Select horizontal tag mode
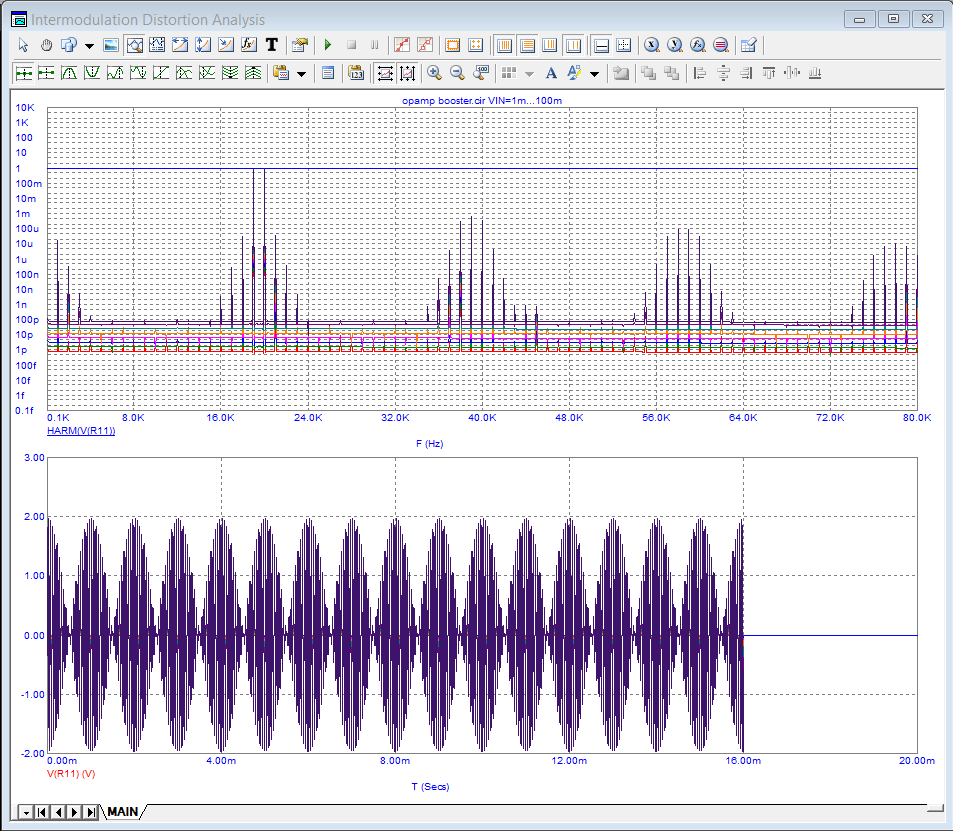The width and height of the screenshot is (953, 831). click(x=180, y=45)
